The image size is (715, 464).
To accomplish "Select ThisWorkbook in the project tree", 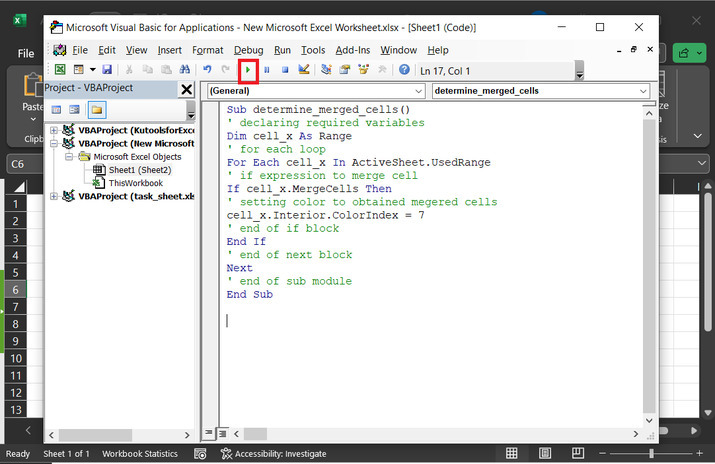I will point(135,183).
